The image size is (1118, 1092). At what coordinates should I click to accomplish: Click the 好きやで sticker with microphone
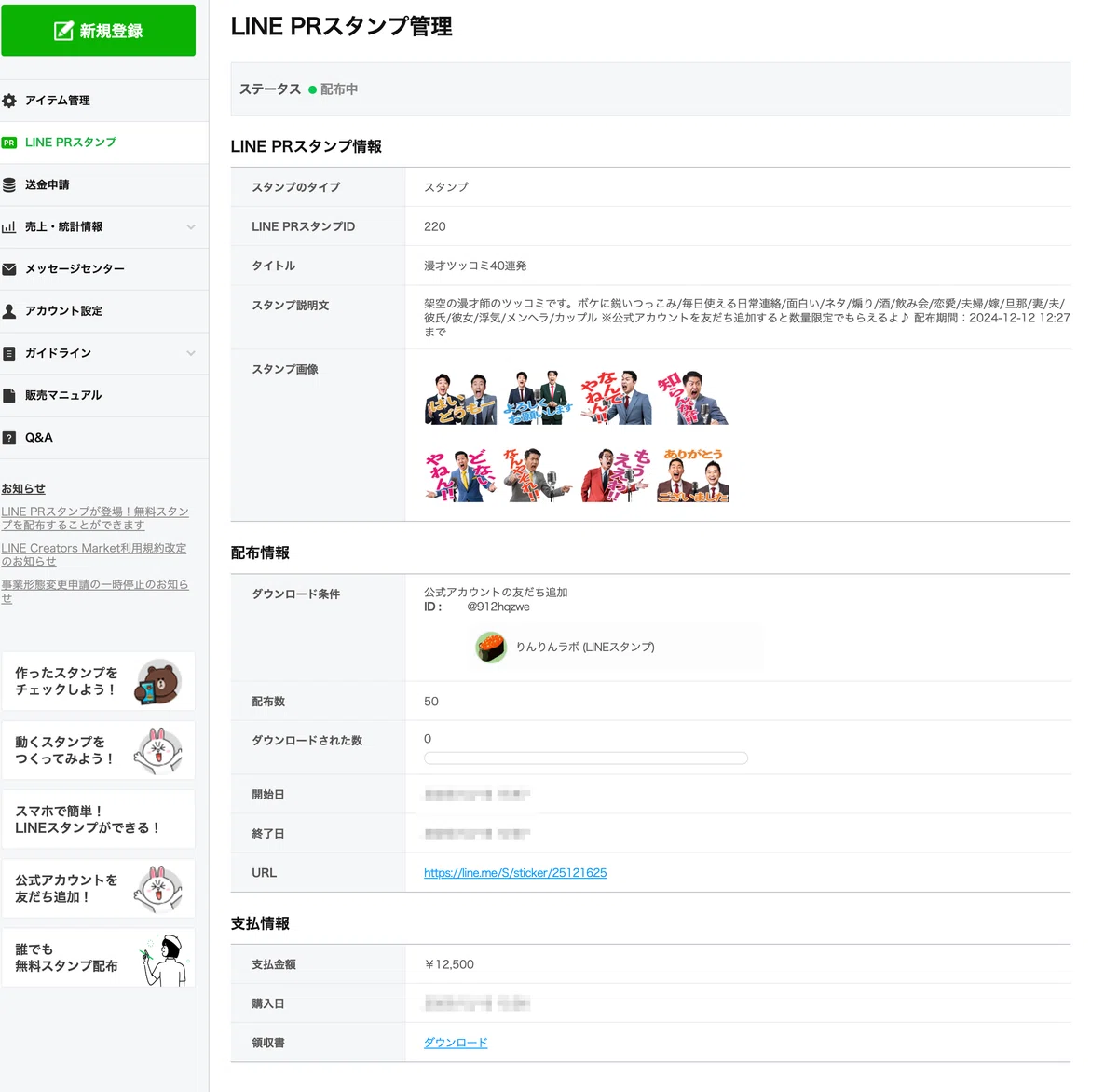pos(539,475)
